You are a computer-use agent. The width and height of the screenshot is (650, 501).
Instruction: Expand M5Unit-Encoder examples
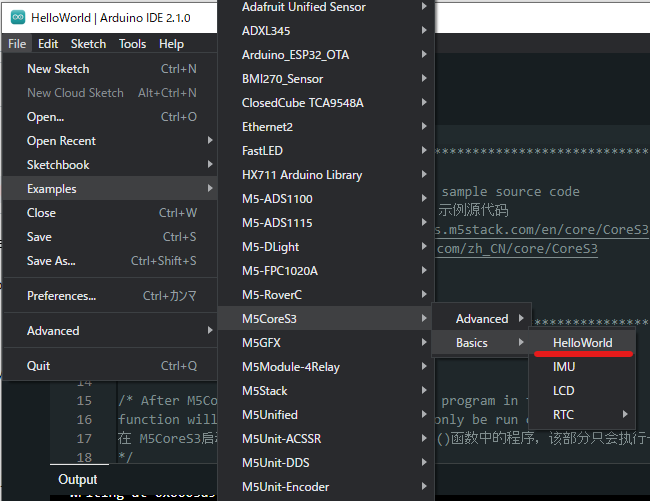pyautogui.click(x=326, y=487)
